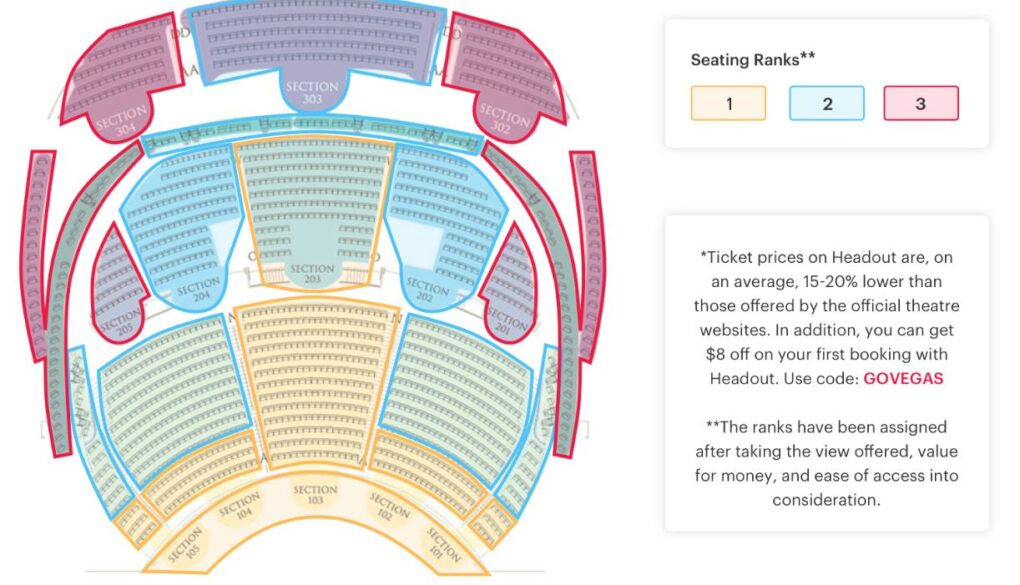Click the Section 304 label
Screen dimensions: 1020x585
122,121
